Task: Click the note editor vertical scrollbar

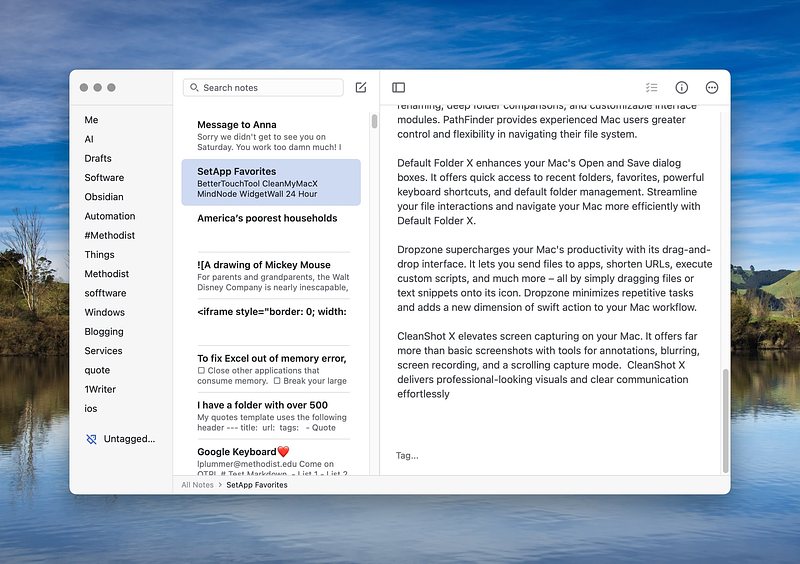Action: coord(726,421)
